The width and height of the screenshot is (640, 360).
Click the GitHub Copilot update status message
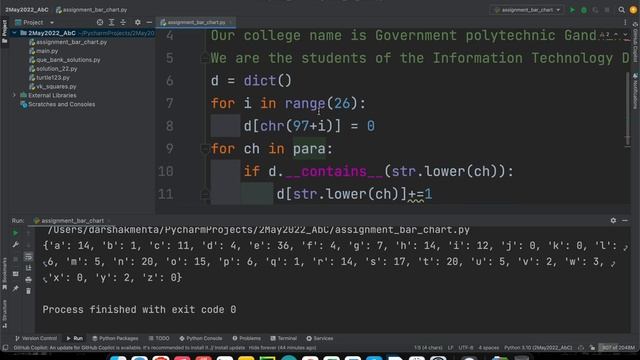pos(165,348)
